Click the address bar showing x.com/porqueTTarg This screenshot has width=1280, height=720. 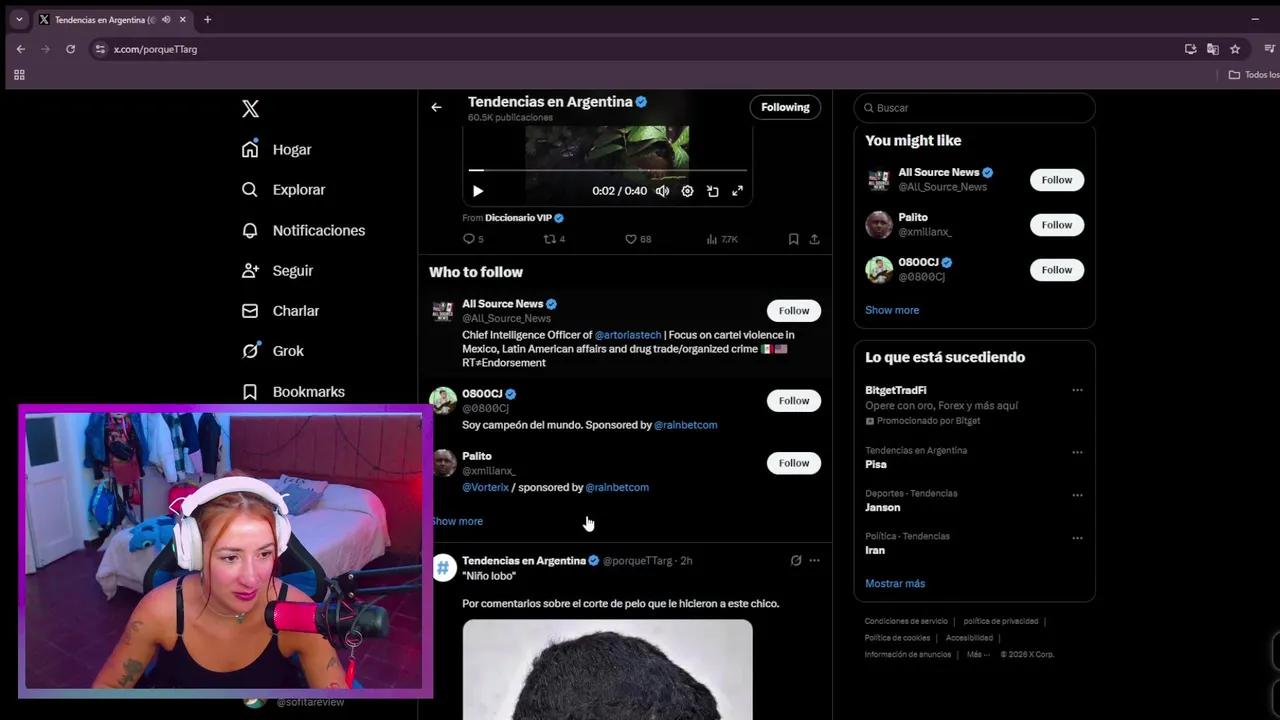pos(640,49)
